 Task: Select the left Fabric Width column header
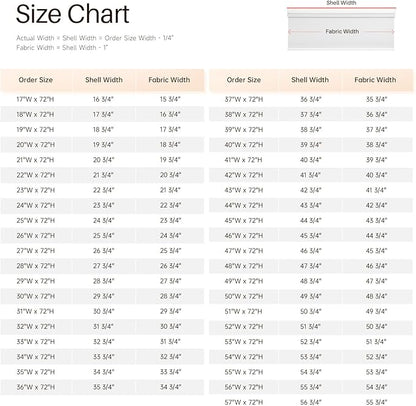coord(169,80)
